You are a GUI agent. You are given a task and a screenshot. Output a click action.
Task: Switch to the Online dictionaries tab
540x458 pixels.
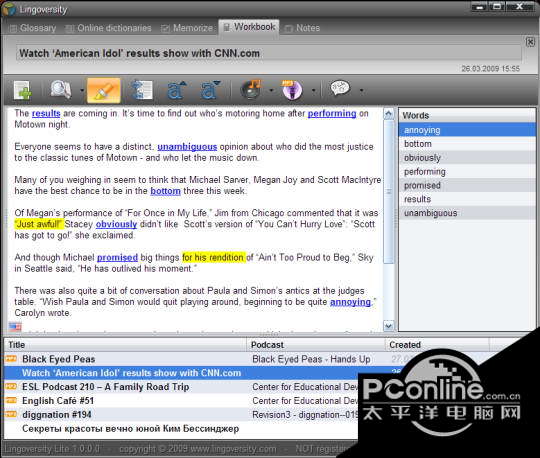108,28
